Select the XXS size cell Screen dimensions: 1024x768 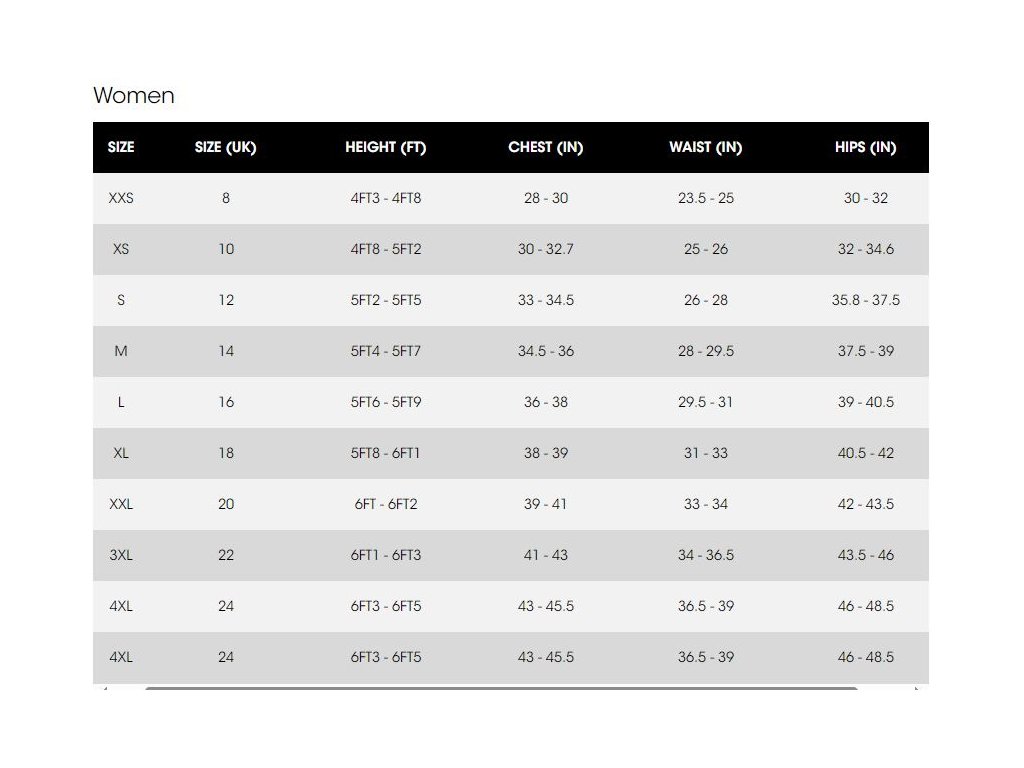[121, 198]
